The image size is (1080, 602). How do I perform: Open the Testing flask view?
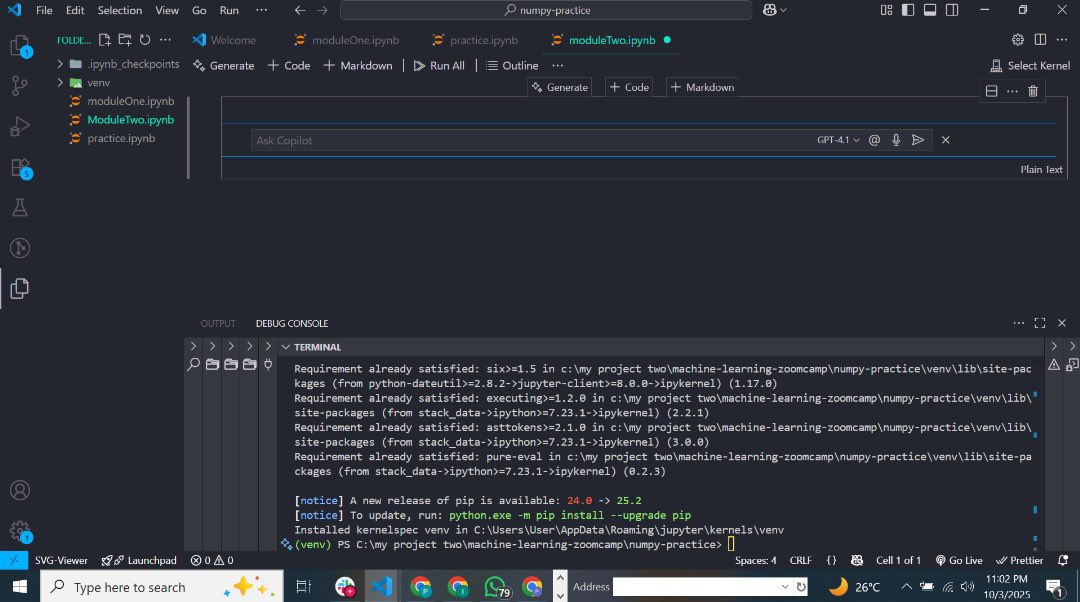tap(19, 207)
